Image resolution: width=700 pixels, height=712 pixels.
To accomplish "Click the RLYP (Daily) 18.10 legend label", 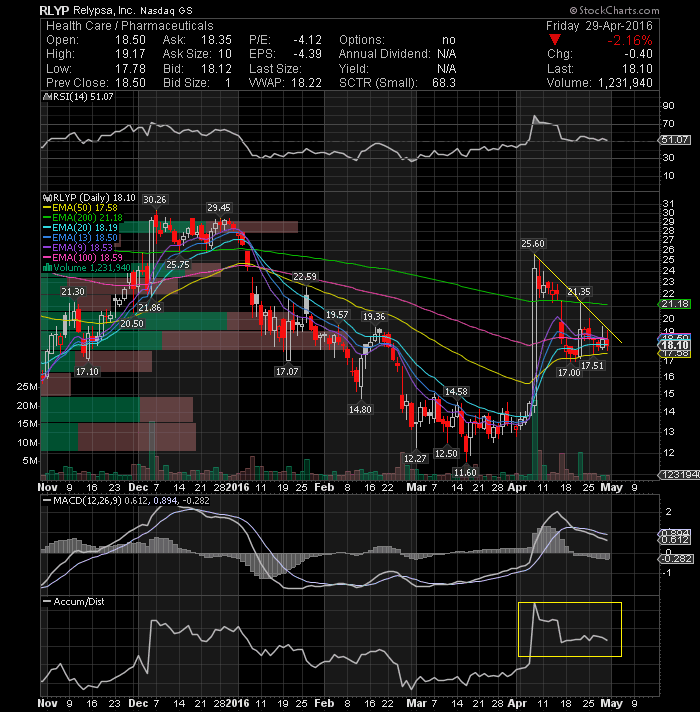I will pos(94,198).
